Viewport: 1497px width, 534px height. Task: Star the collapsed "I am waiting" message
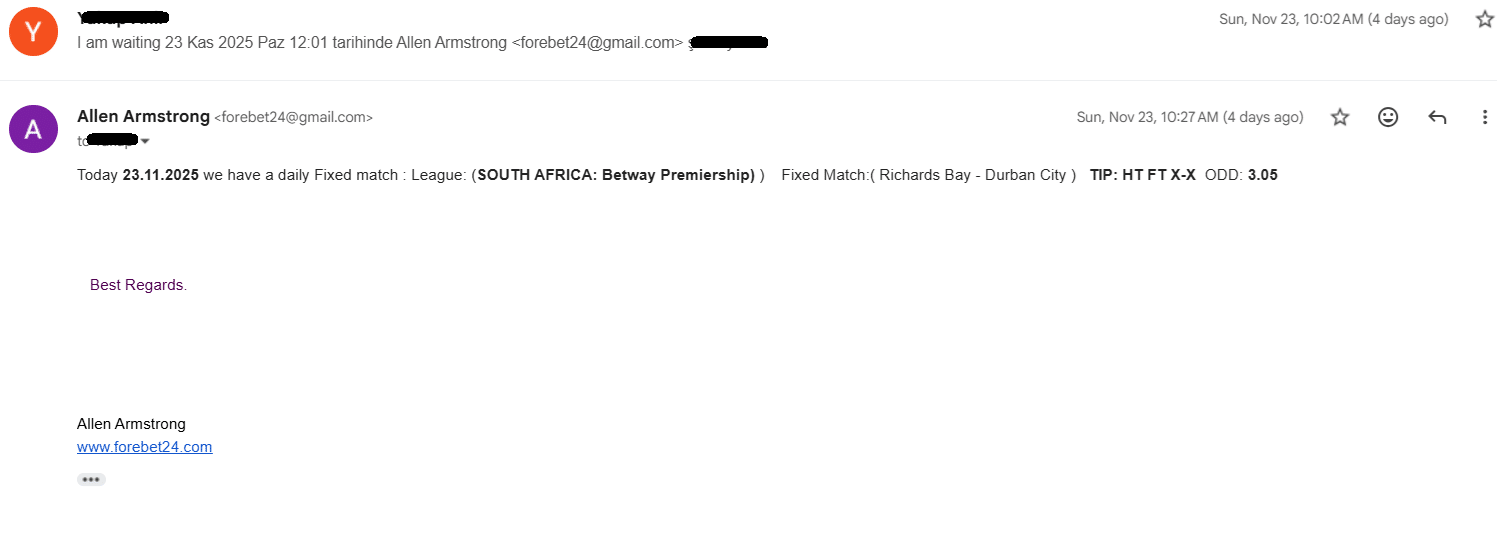pos(1484,19)
